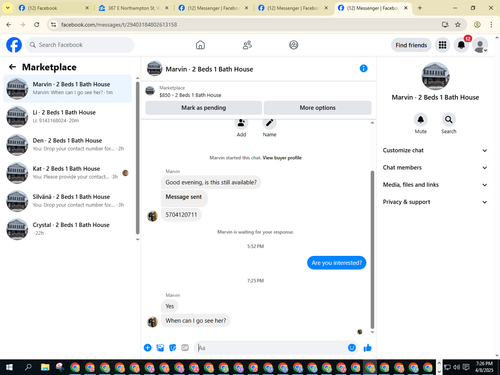Viewport: 500px width, 375px height.
Task: Open the large listing photo in side panel
Action: 435,76
